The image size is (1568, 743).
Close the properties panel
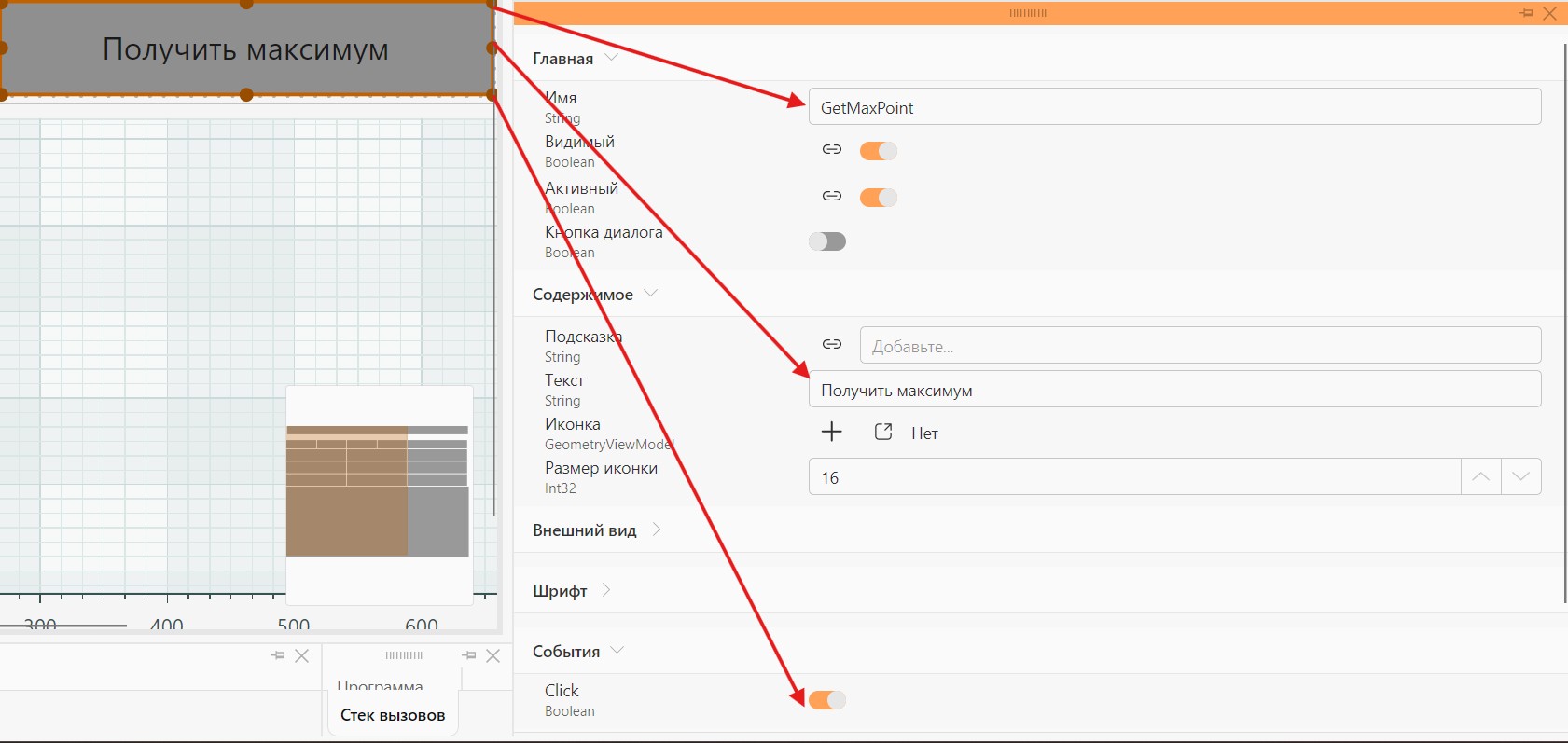click(1549, 13)
